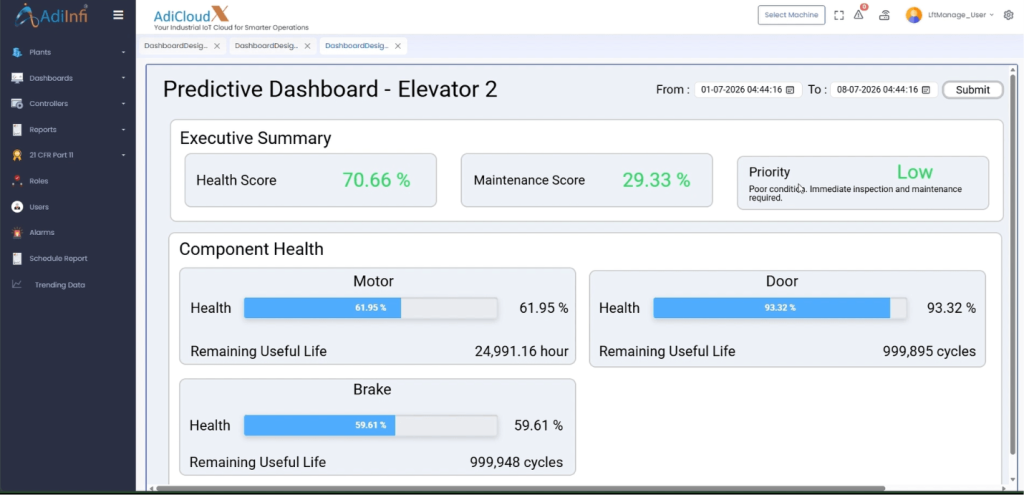
Task: Click the 21 CFR Part 11 badge icon
Action: pos(17,155)
